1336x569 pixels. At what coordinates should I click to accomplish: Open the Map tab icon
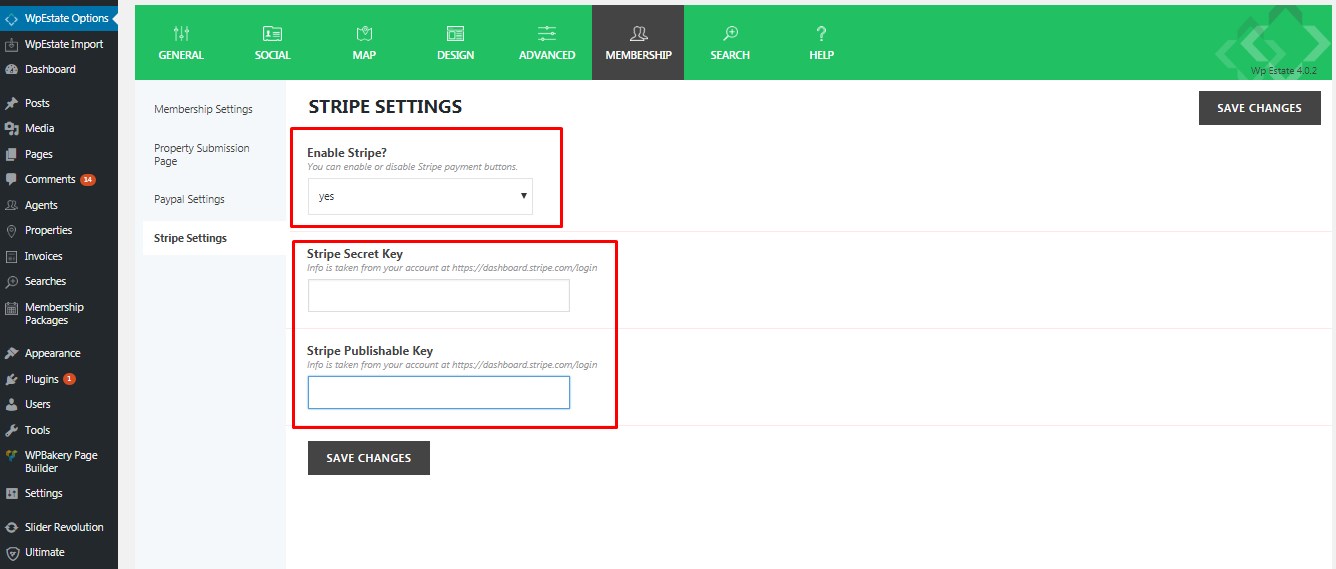364,34
